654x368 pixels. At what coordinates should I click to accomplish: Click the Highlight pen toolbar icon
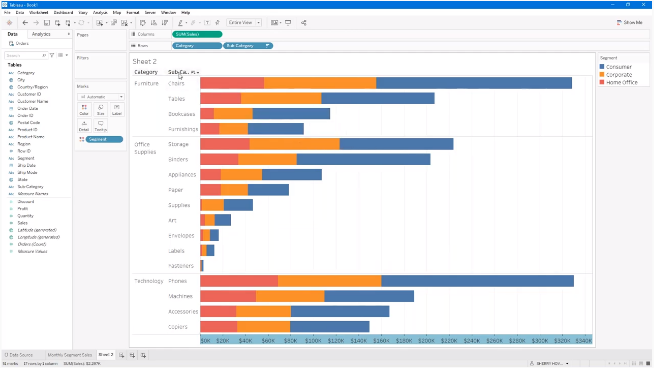(x=180, y=23)
